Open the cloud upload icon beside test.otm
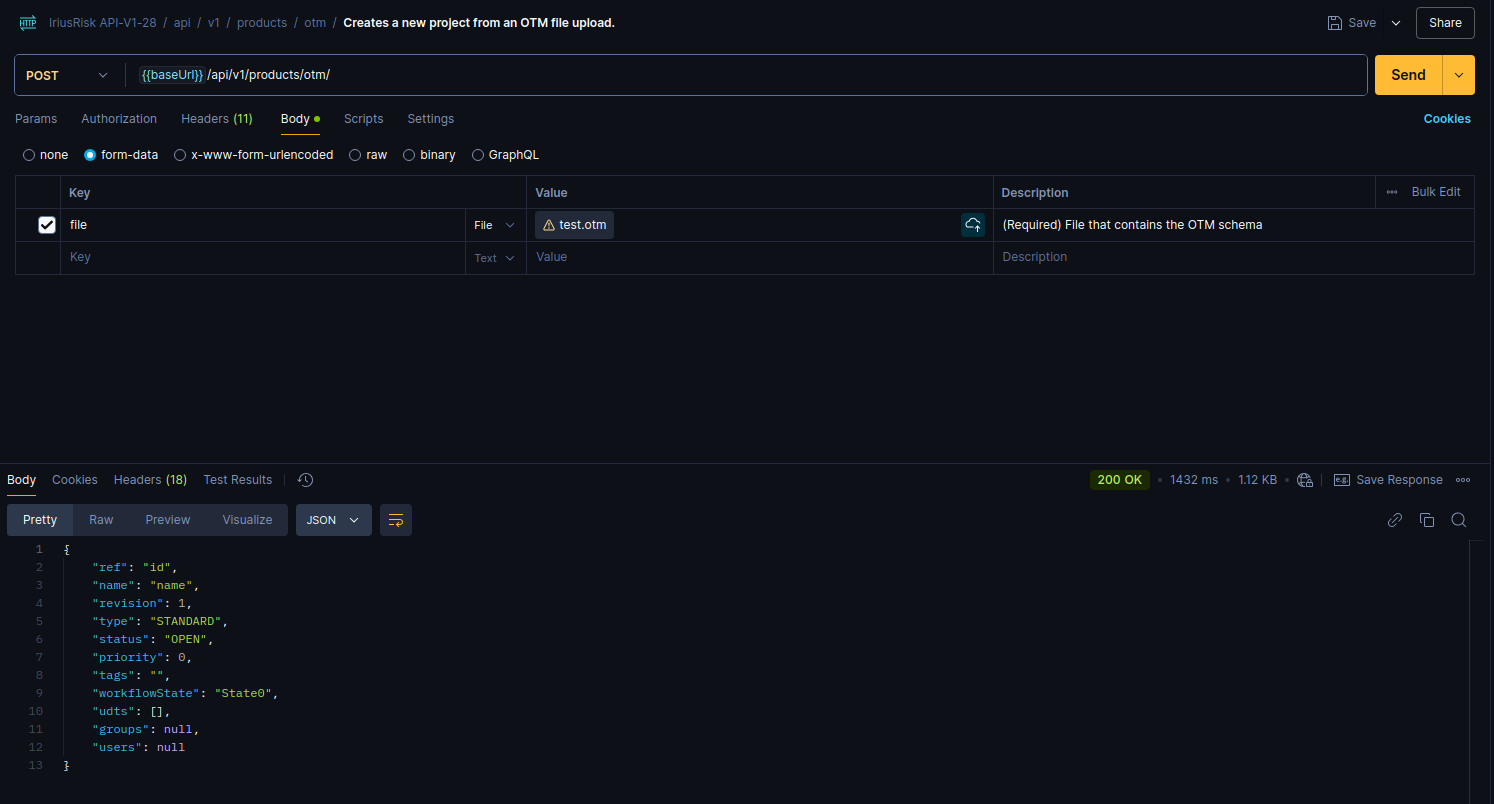 pyautogui.click(x=973, y=225)
